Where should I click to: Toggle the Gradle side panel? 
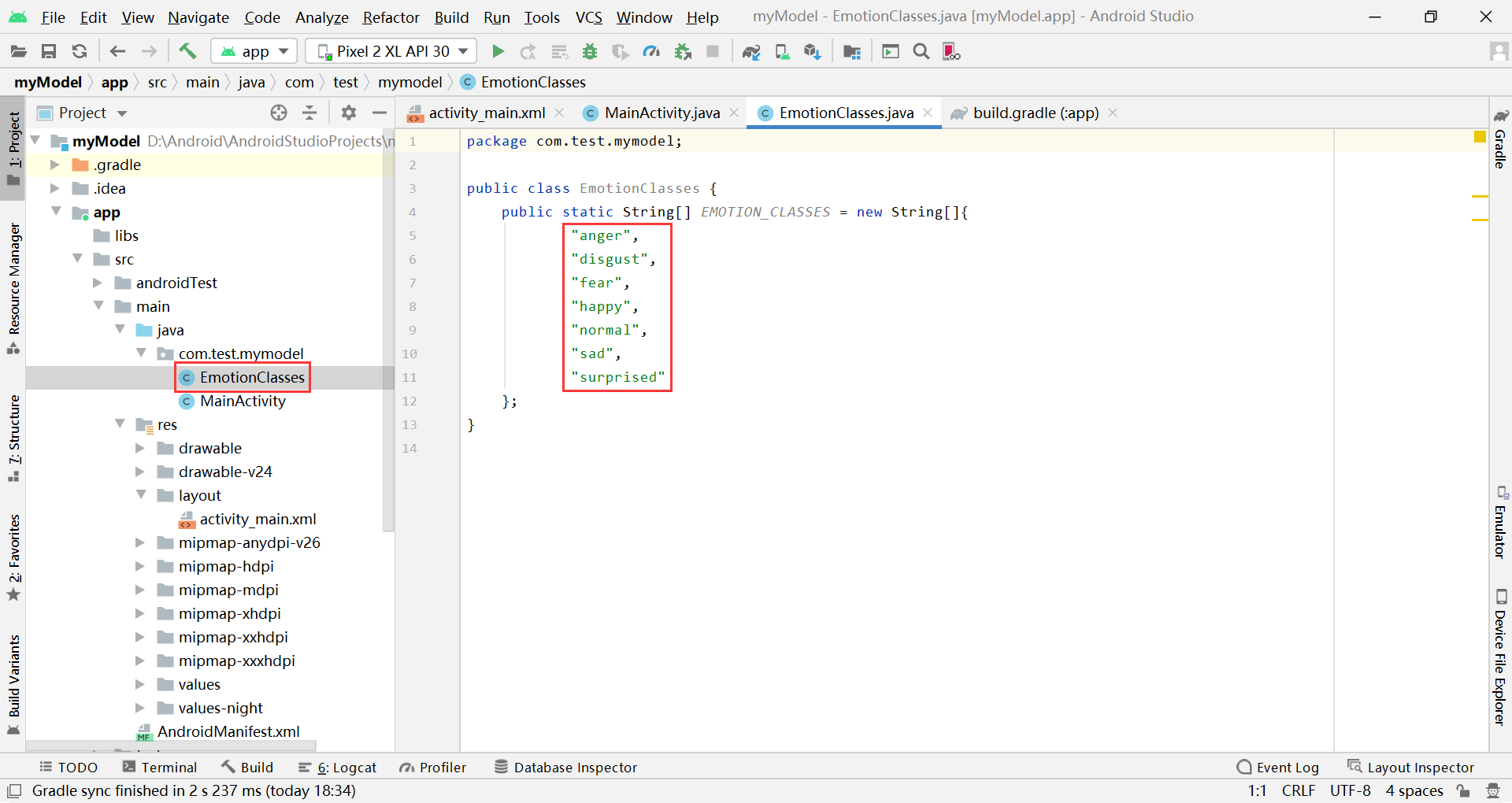[x=1500, y=139]
